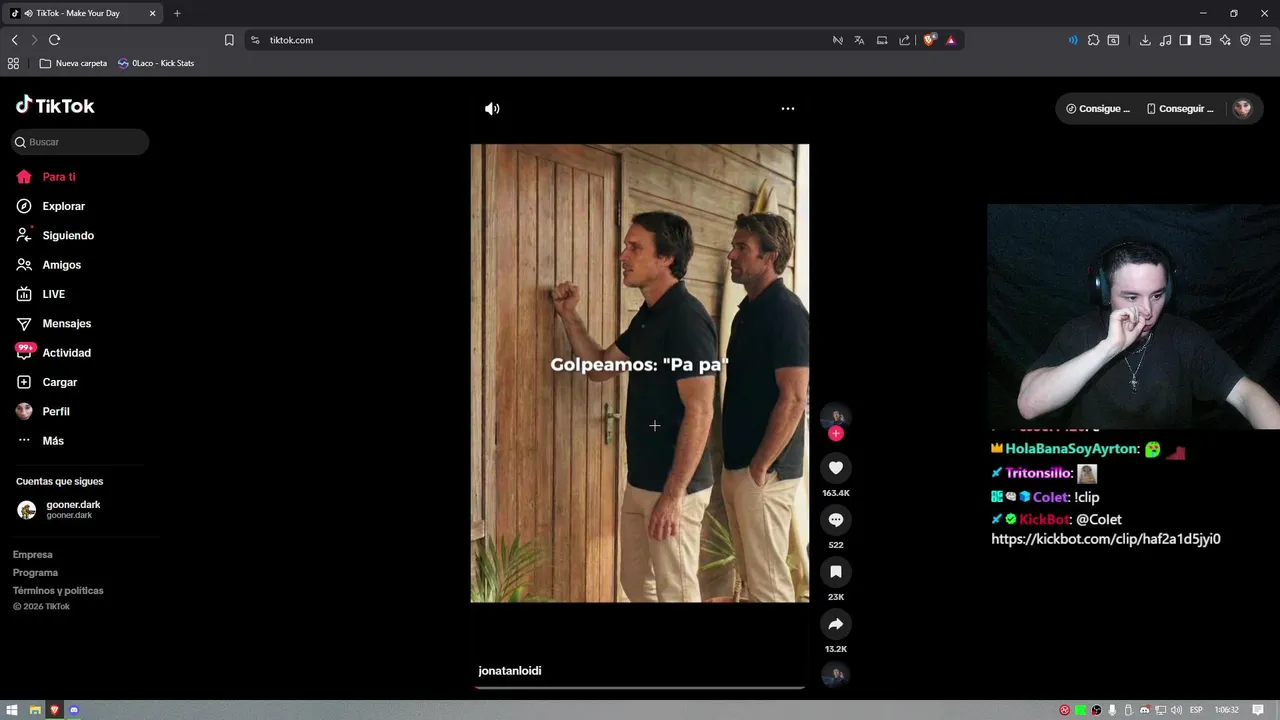Open 0Laco - Kick Stats bookmark
The width and height of the screenshot is (1280, 720).
click(x=156, y=63)
